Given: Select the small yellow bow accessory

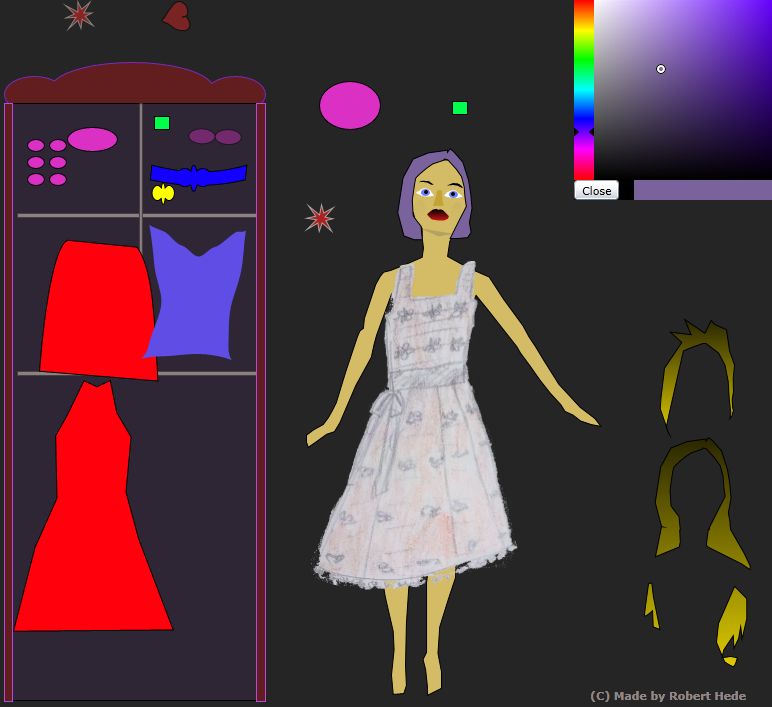Looking at the screenshot, I should (x=163, y=193).
